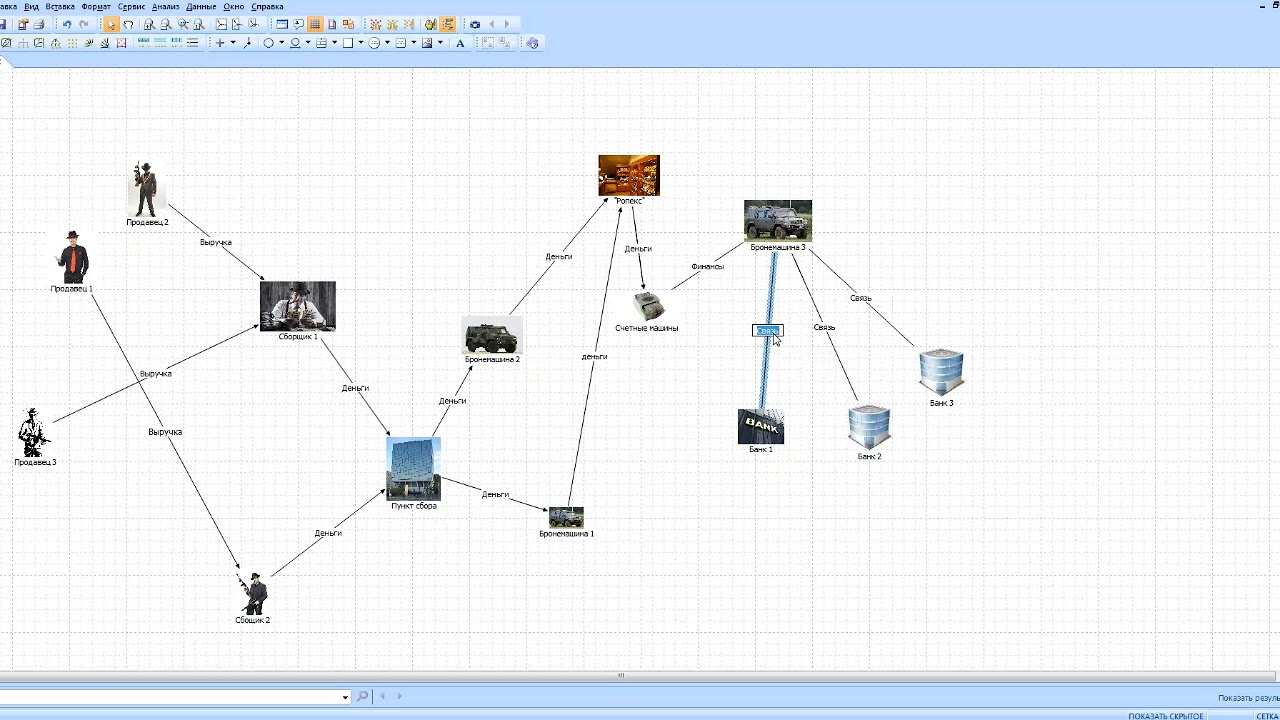This screenshot has width=1280, height=720.
Task: Click the highlighted Связь label being edited
Action: (x=767, y=331)
